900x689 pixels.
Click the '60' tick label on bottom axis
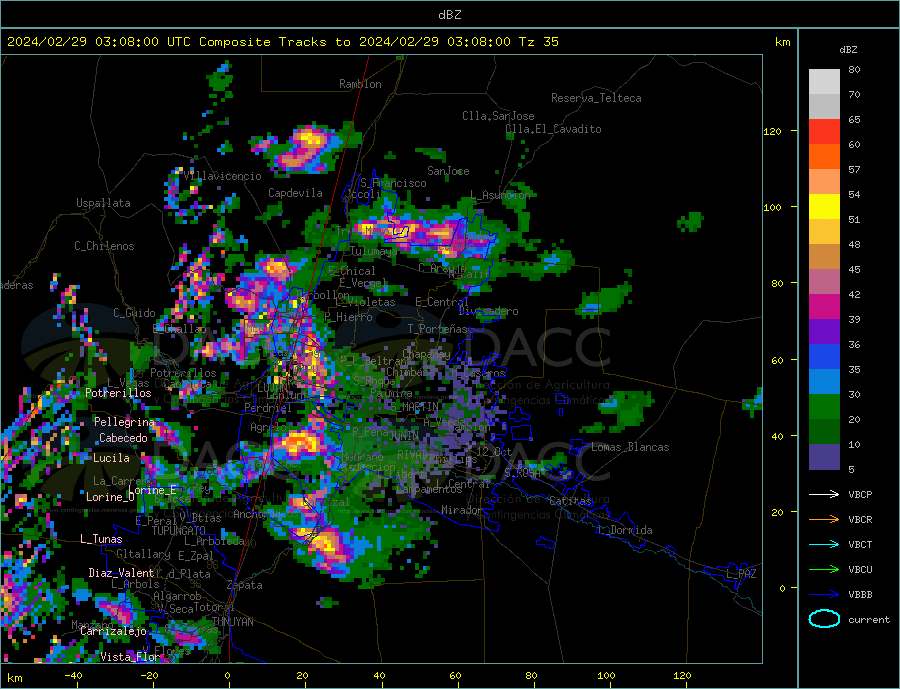455,676
